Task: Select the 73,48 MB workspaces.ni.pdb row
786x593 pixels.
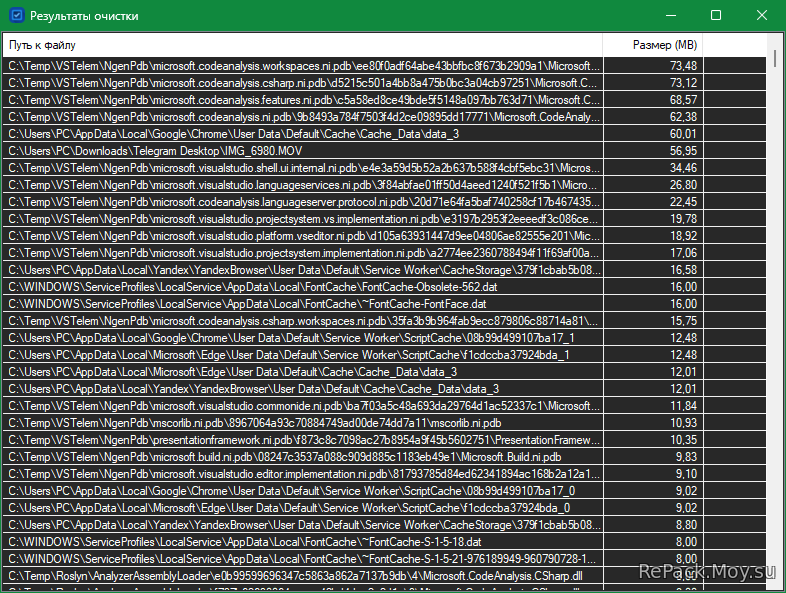Action: 300,65
